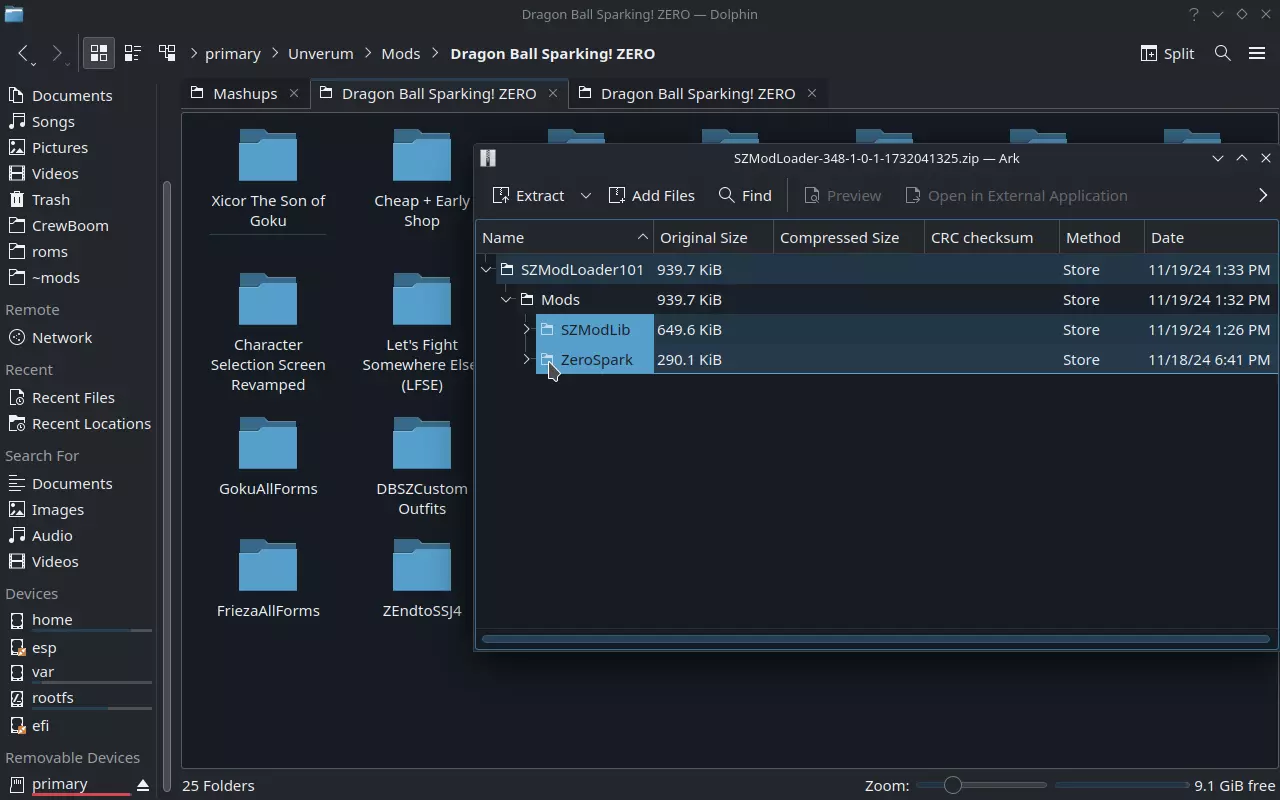Collapse Mods folder tree node
1280x800 pixels.
(x=507, y=300)
